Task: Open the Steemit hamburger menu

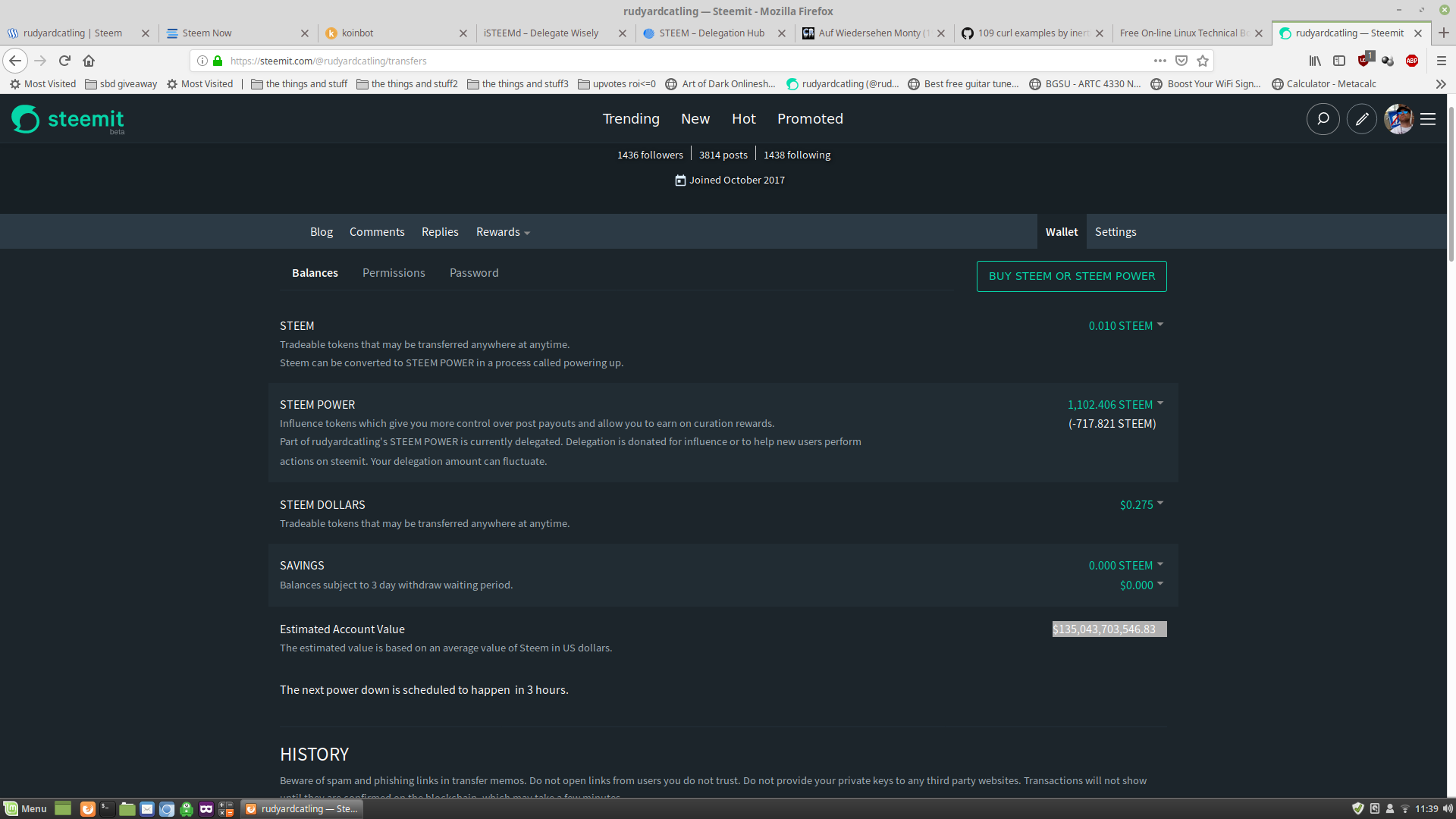Action: 1428,119
